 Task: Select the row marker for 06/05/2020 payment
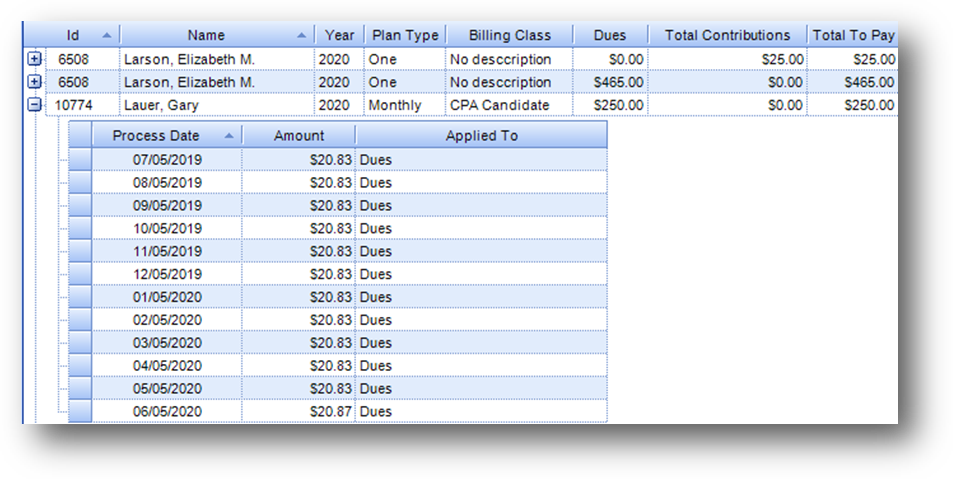(x=80, y=411)
